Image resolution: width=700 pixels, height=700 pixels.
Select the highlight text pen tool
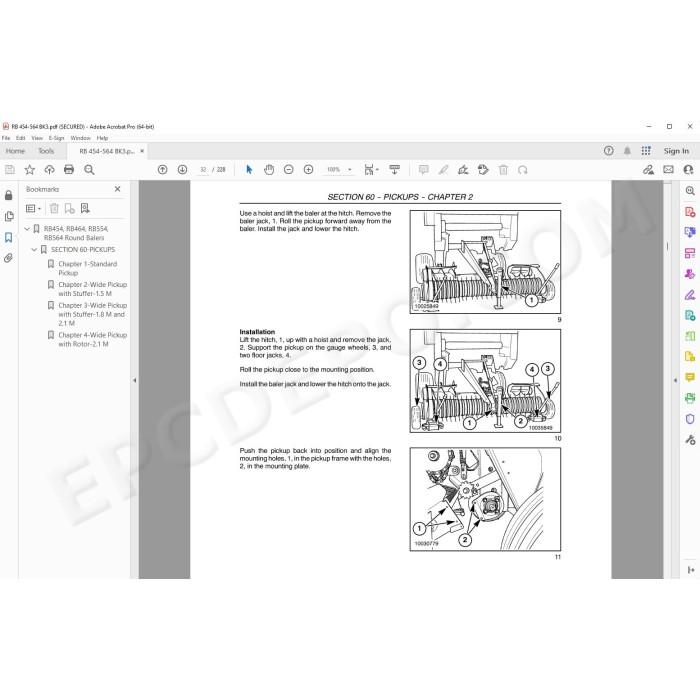coord(443,170)
